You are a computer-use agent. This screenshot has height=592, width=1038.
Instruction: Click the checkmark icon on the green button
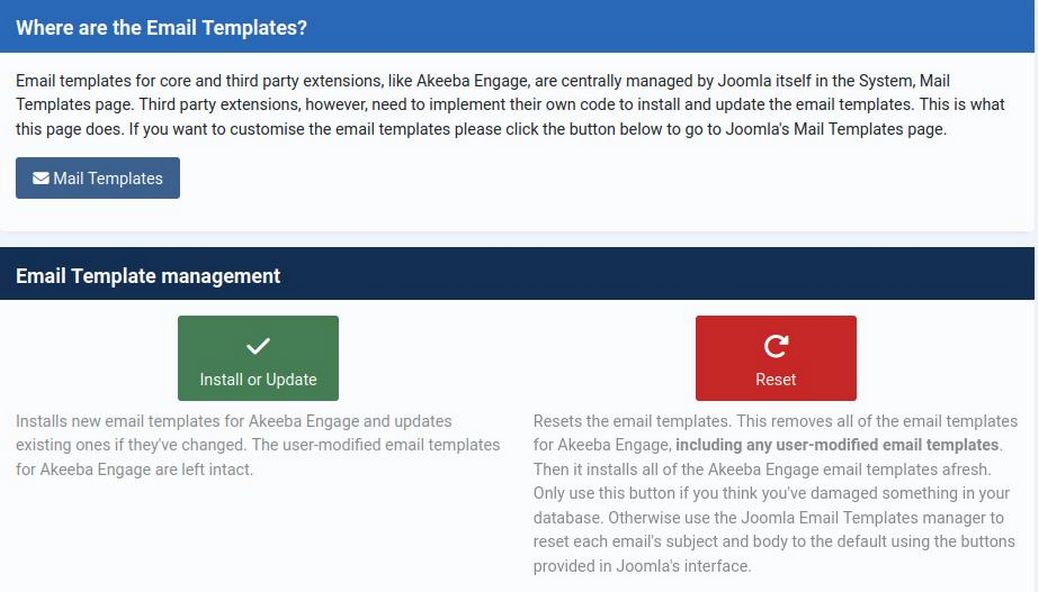click(x=258, y=346)
